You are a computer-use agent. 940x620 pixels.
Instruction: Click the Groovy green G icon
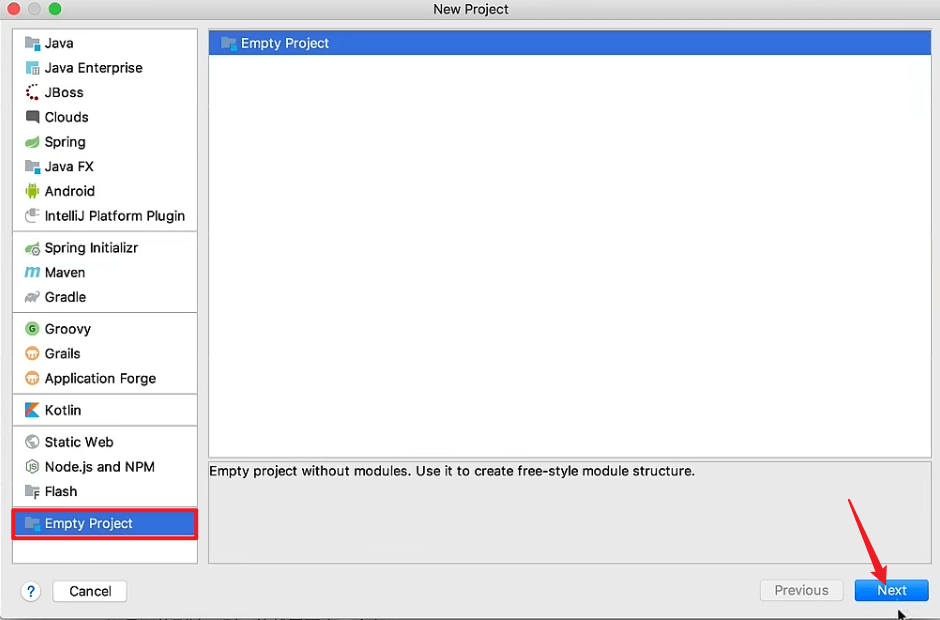pyautogui.click(x=32, y=329)
